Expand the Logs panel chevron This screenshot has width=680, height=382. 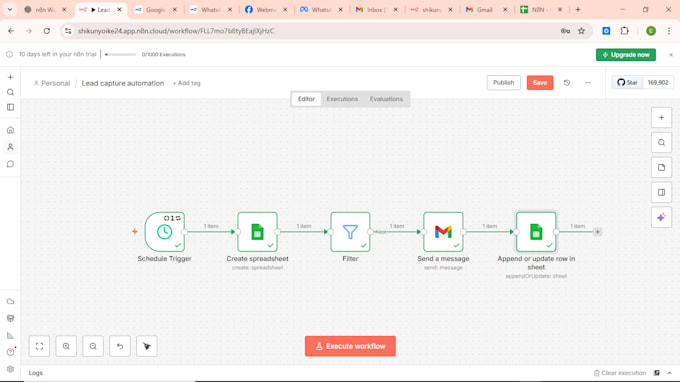tap(670, 373)
